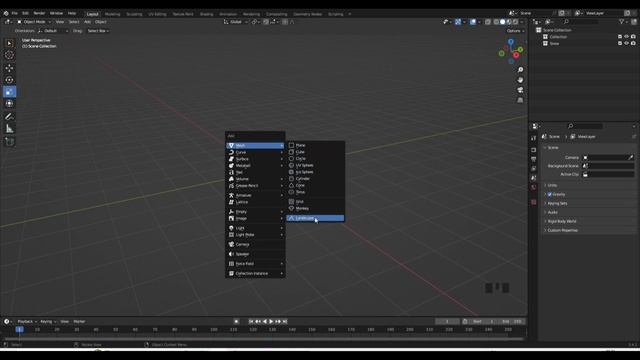This screenshot has width=640, height=360.
Task: Open the Render properties tab icon
Action: 533,150
